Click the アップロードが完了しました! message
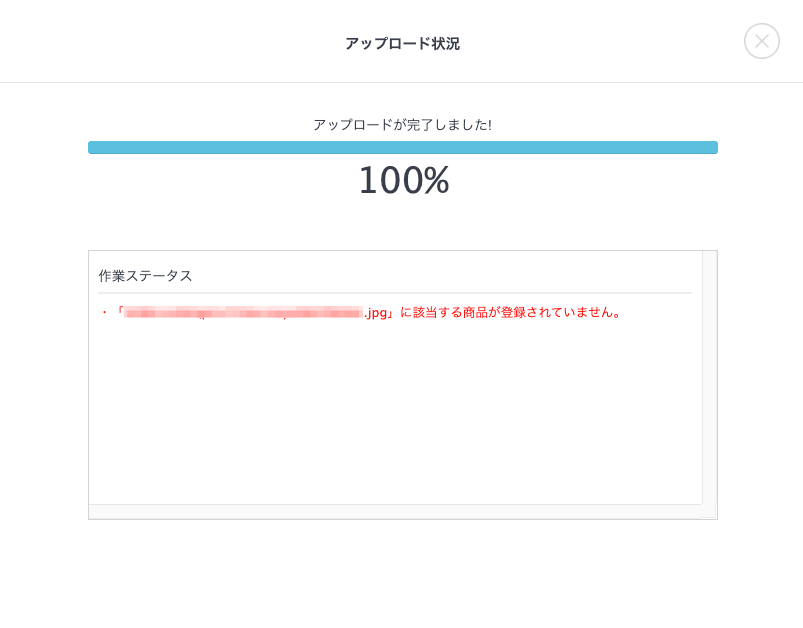This screenshot has width=803, height=628. [x=403, y=124]
